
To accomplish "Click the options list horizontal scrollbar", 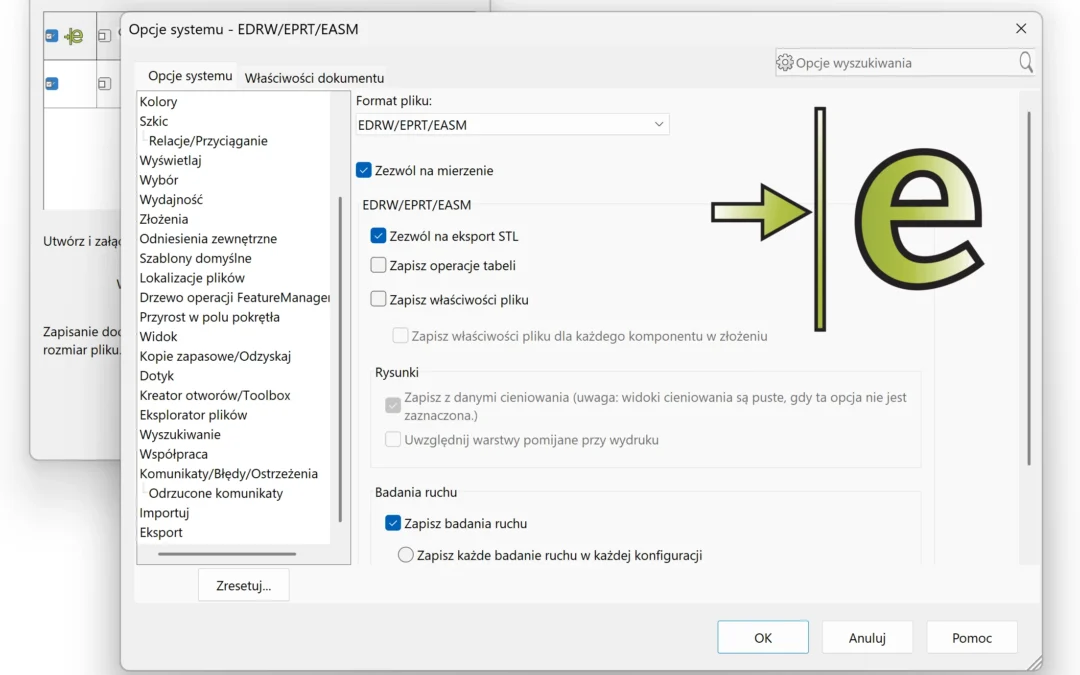I will tap(227, 553).
